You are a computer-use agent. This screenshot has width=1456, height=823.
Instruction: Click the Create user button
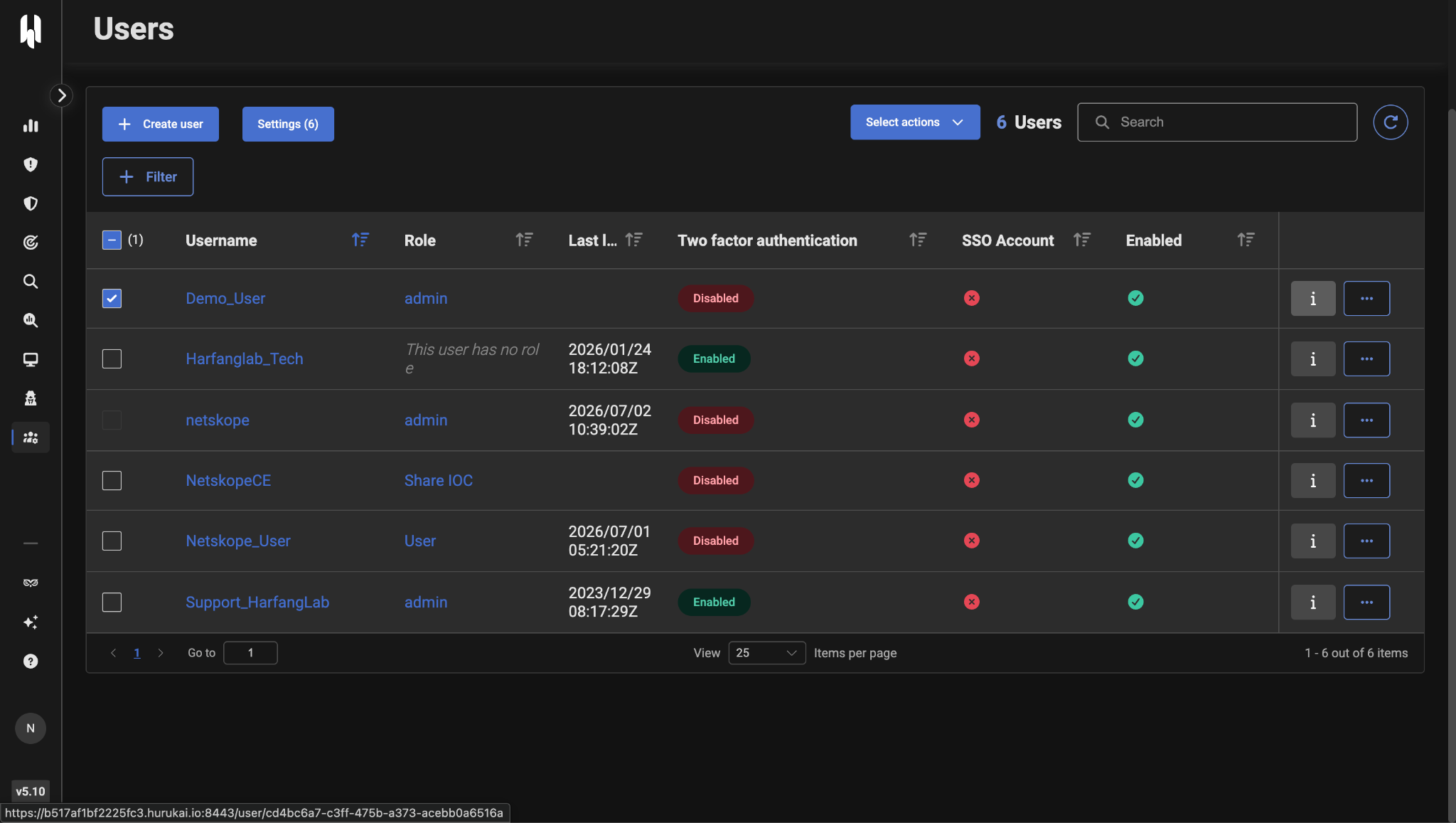[161, 124]
